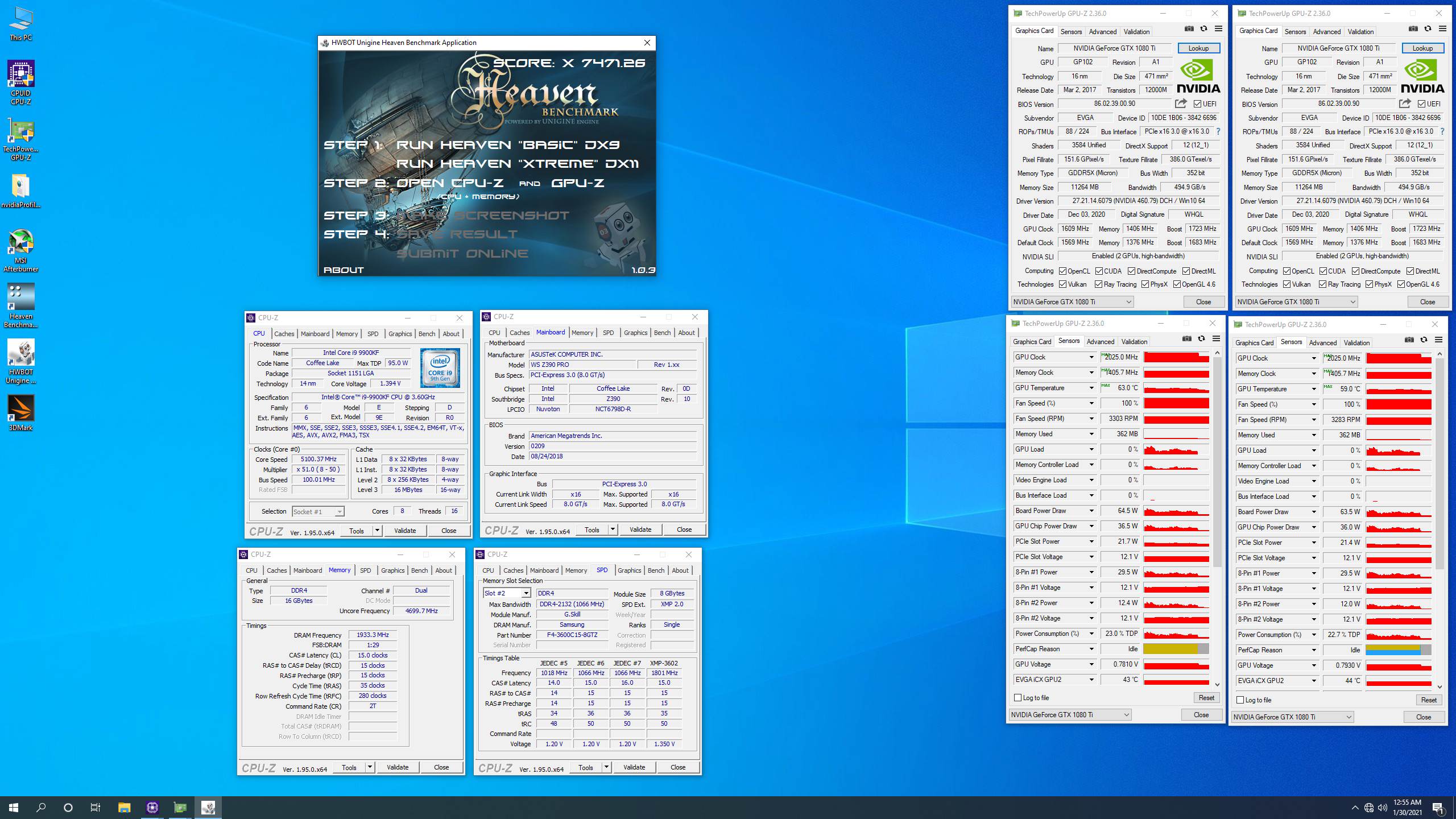1456x819 pixels.
Task: Click Lookup button in top-left GPU-Z window
Action: point(1198,48)
